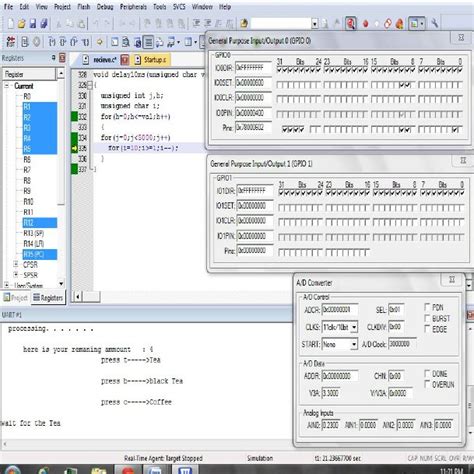The image size is (474, 474).
Task: Step out of the current function
Action: (x=74, y=42)
